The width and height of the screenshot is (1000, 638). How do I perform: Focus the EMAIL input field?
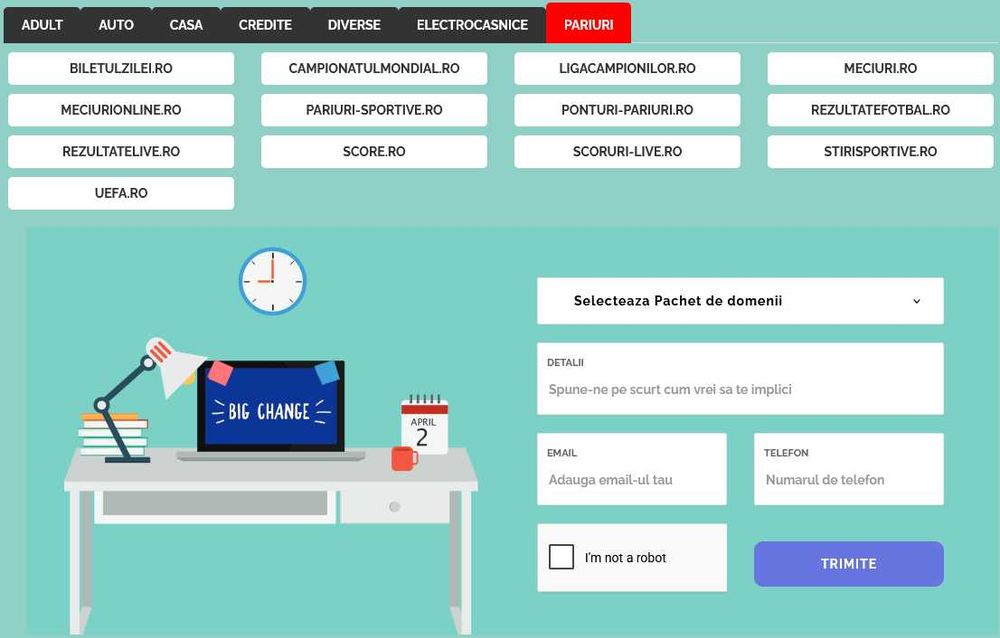click(631, 469)
